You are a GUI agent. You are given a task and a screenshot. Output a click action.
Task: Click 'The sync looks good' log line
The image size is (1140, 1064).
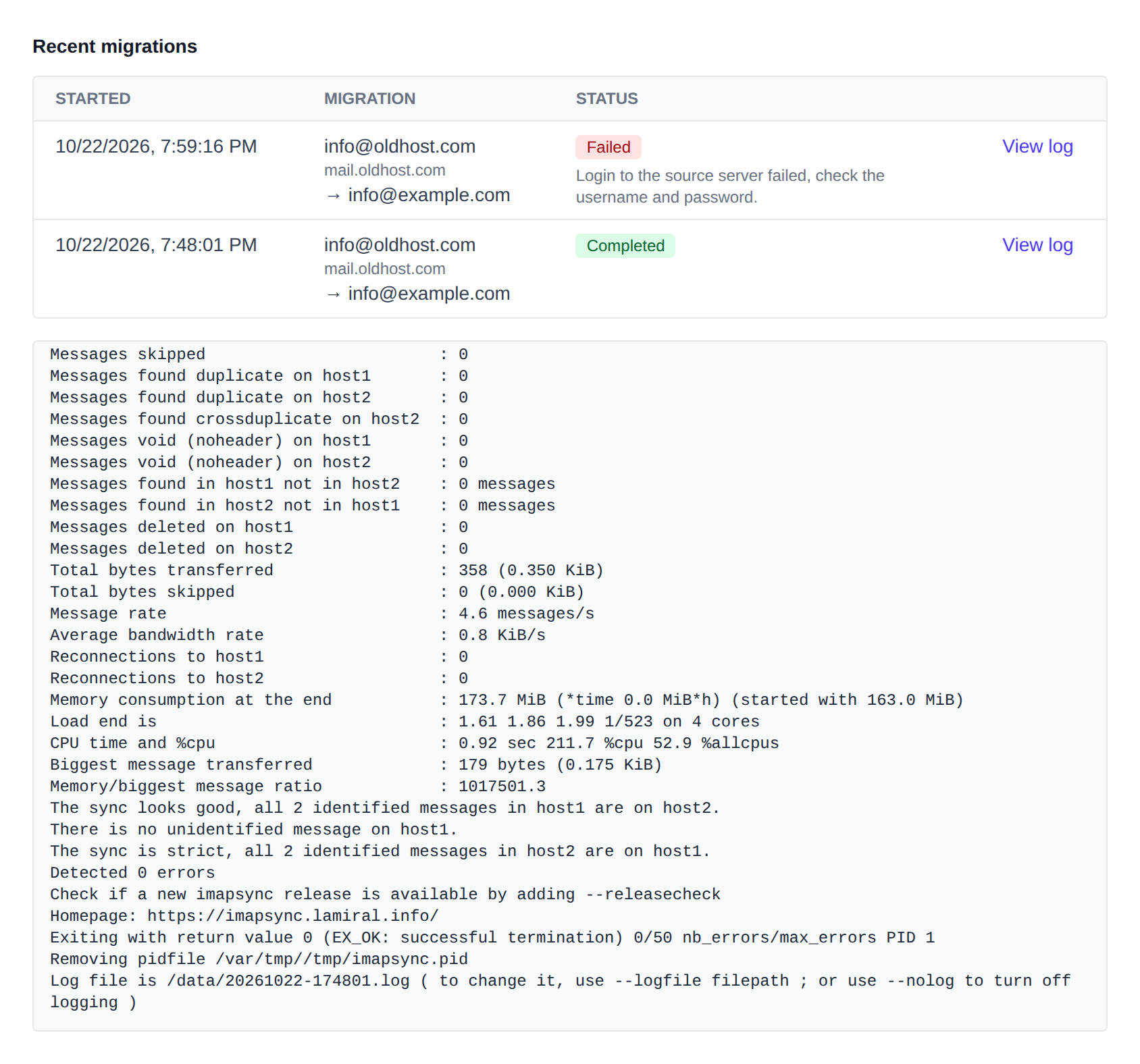pos(385,808)
